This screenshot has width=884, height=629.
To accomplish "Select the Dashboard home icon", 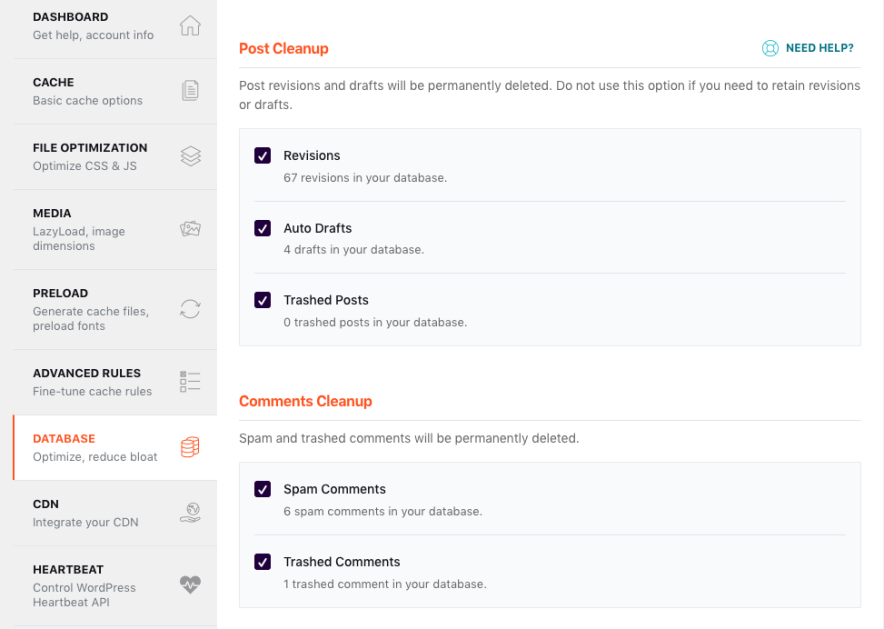I will [x=190, y=25].
